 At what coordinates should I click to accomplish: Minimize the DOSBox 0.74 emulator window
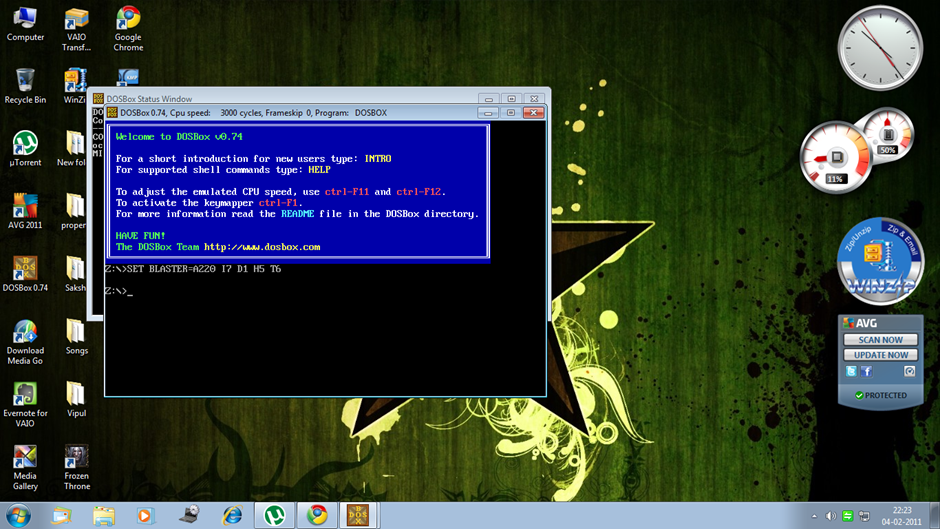488,113
